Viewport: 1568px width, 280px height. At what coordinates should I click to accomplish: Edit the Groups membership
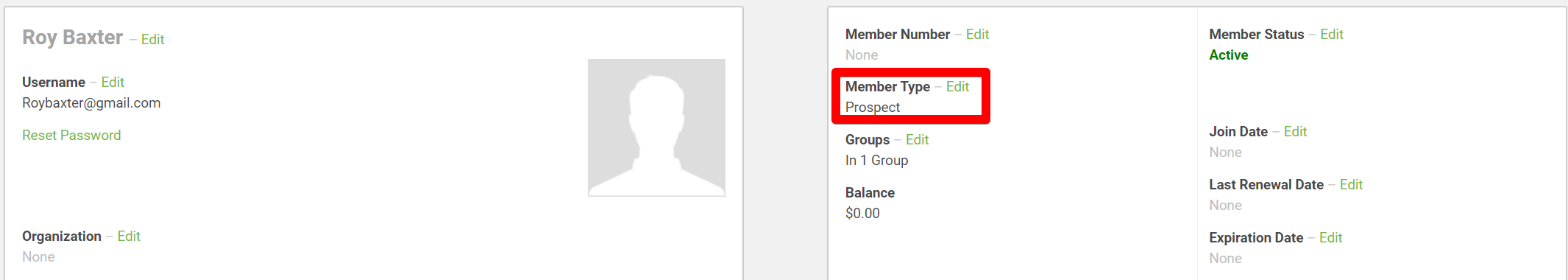917,140
